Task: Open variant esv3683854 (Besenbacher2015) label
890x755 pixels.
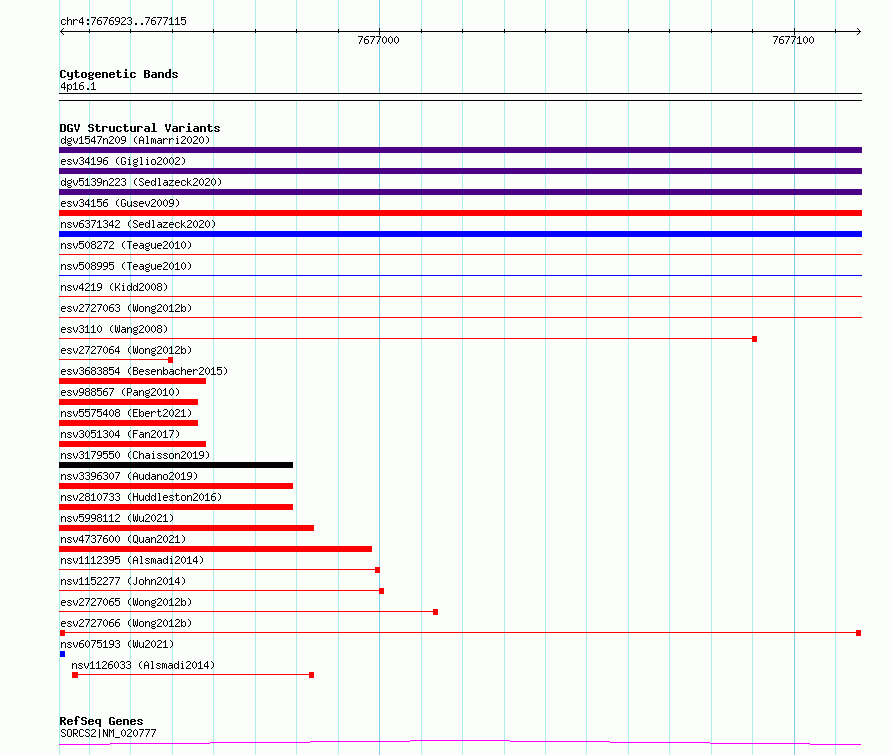Action: pyautogui.click(x=144, y=371)
